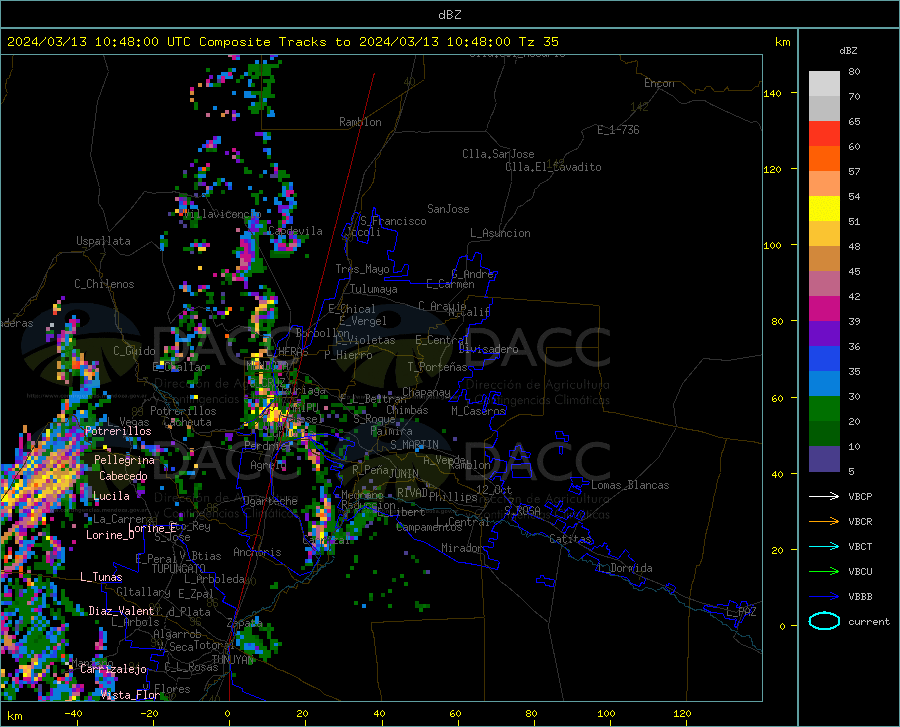Click the Clla.SanJose map label
The width and height of the screenshot is (900, 727).
pos(498,154)
